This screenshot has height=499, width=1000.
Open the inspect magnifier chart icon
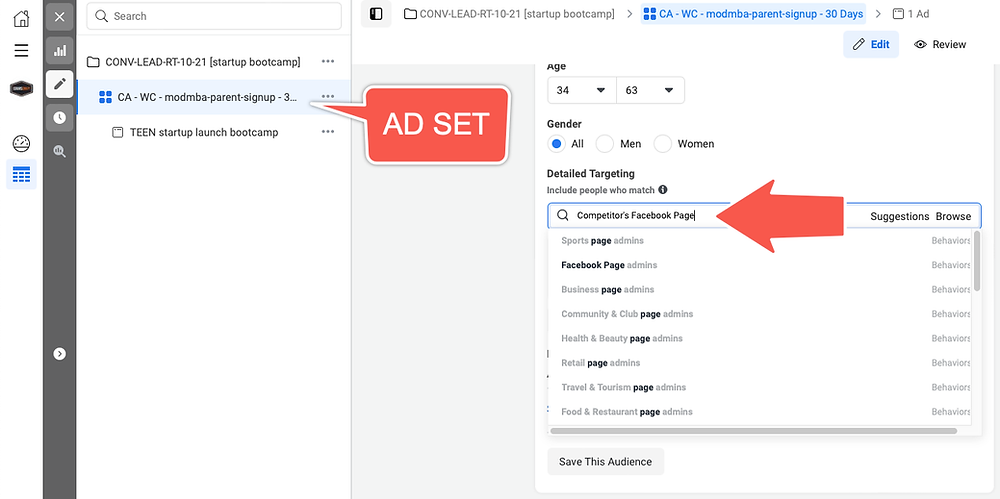coord(59,151)
